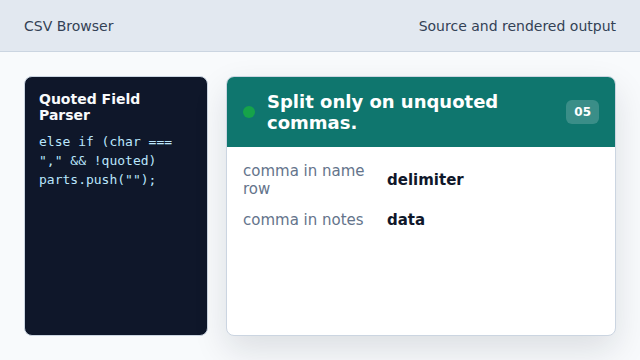Click the 'Source and rendered output' header text

tap(517, 26)
